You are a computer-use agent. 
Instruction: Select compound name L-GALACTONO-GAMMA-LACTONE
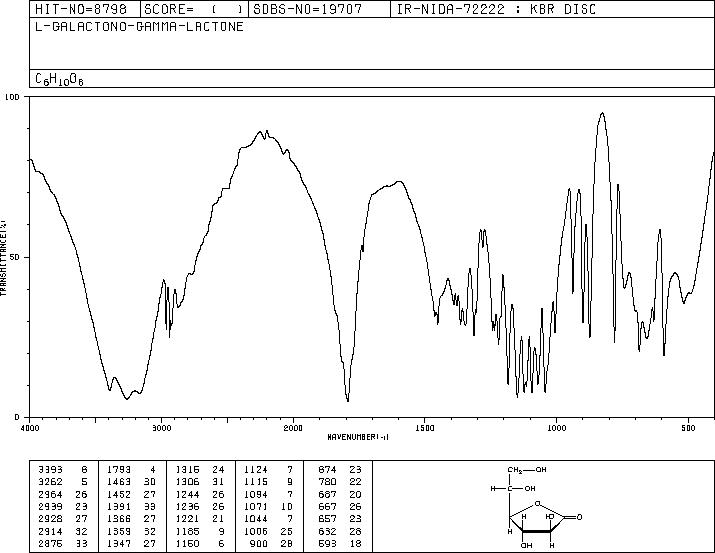pos(139,26)
